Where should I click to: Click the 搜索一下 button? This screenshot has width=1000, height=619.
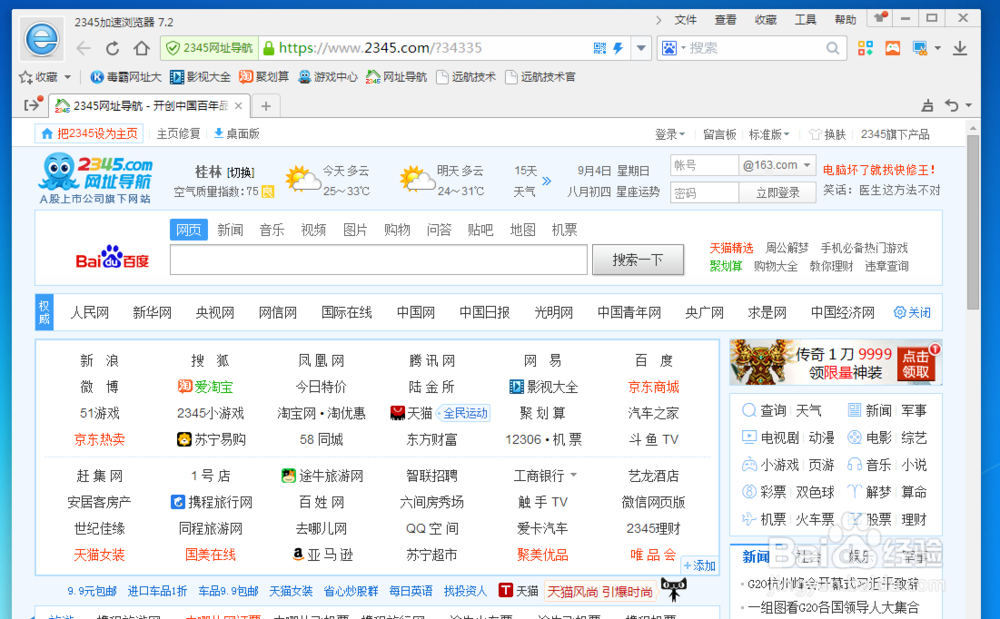tap(638, 259)
